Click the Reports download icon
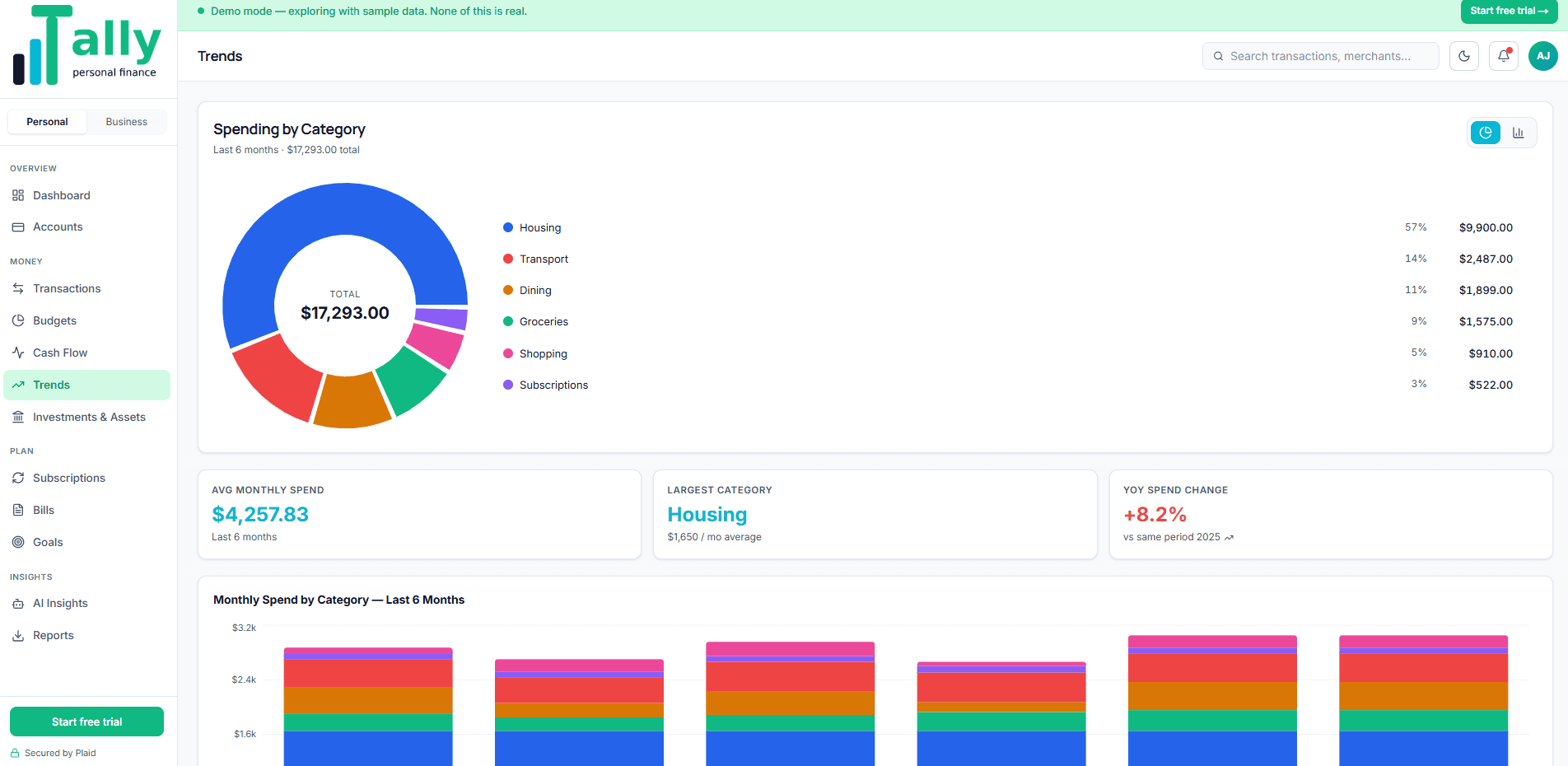 [18, 635]
